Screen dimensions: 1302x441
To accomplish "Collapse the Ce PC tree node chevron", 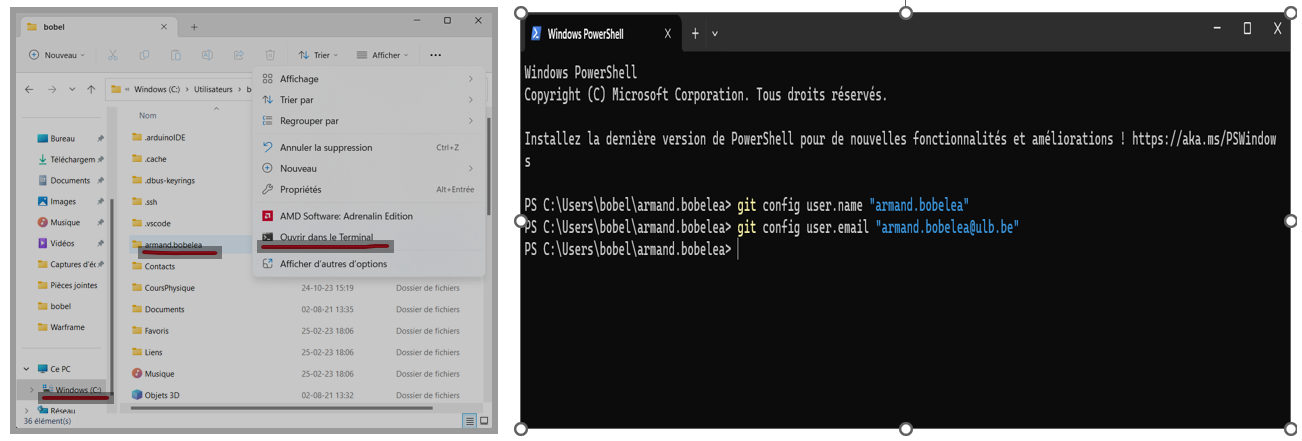I will 26,369.
